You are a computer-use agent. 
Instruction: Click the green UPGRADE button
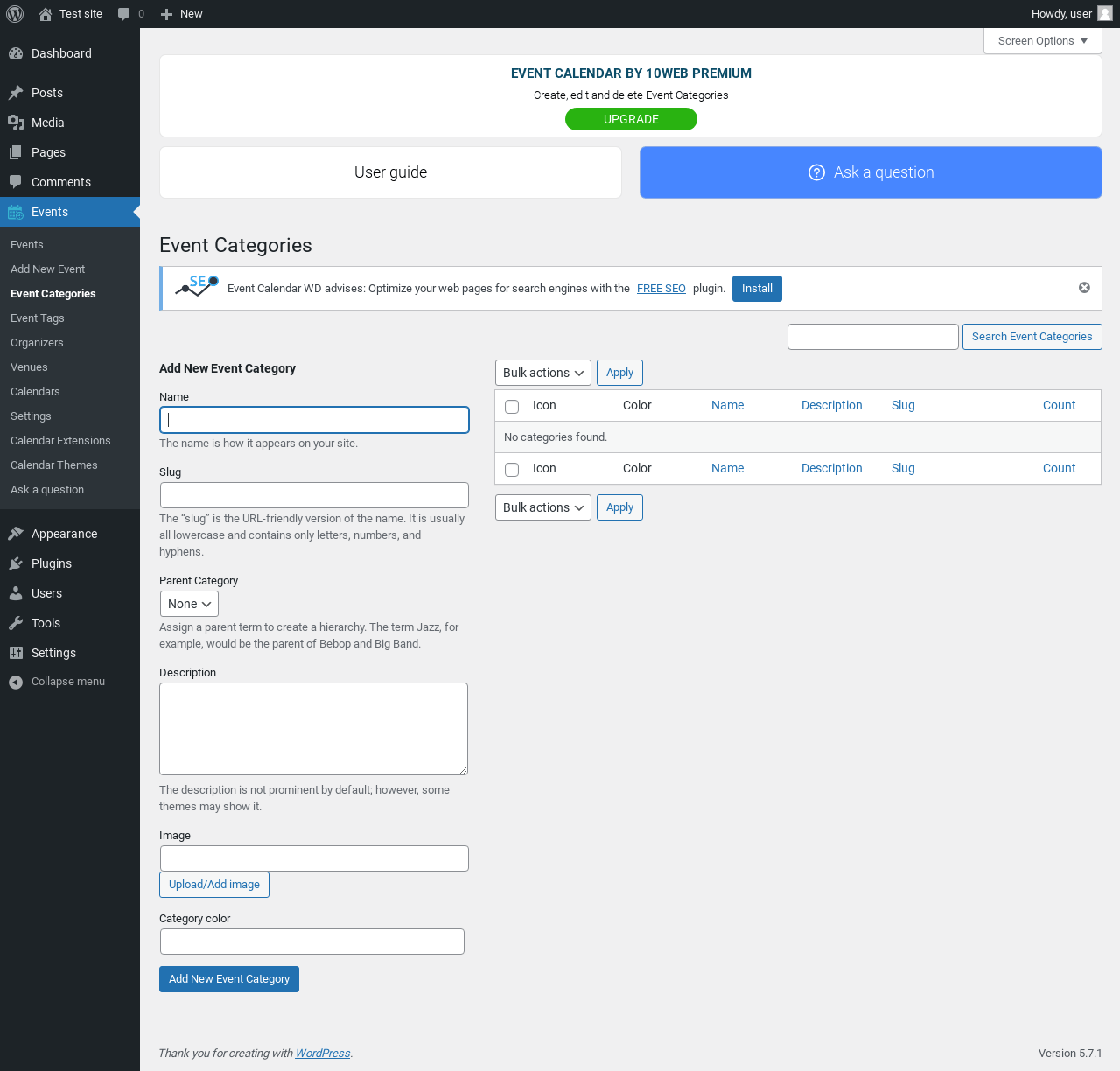tap(631, 119)
